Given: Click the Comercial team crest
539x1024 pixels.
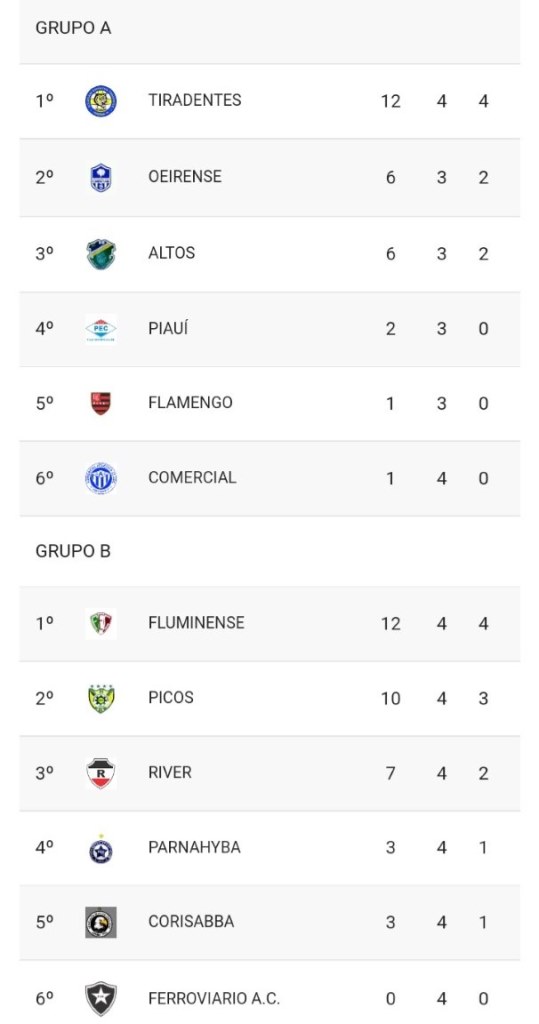Looking at the screenshot, I should [x=101, y=478].
